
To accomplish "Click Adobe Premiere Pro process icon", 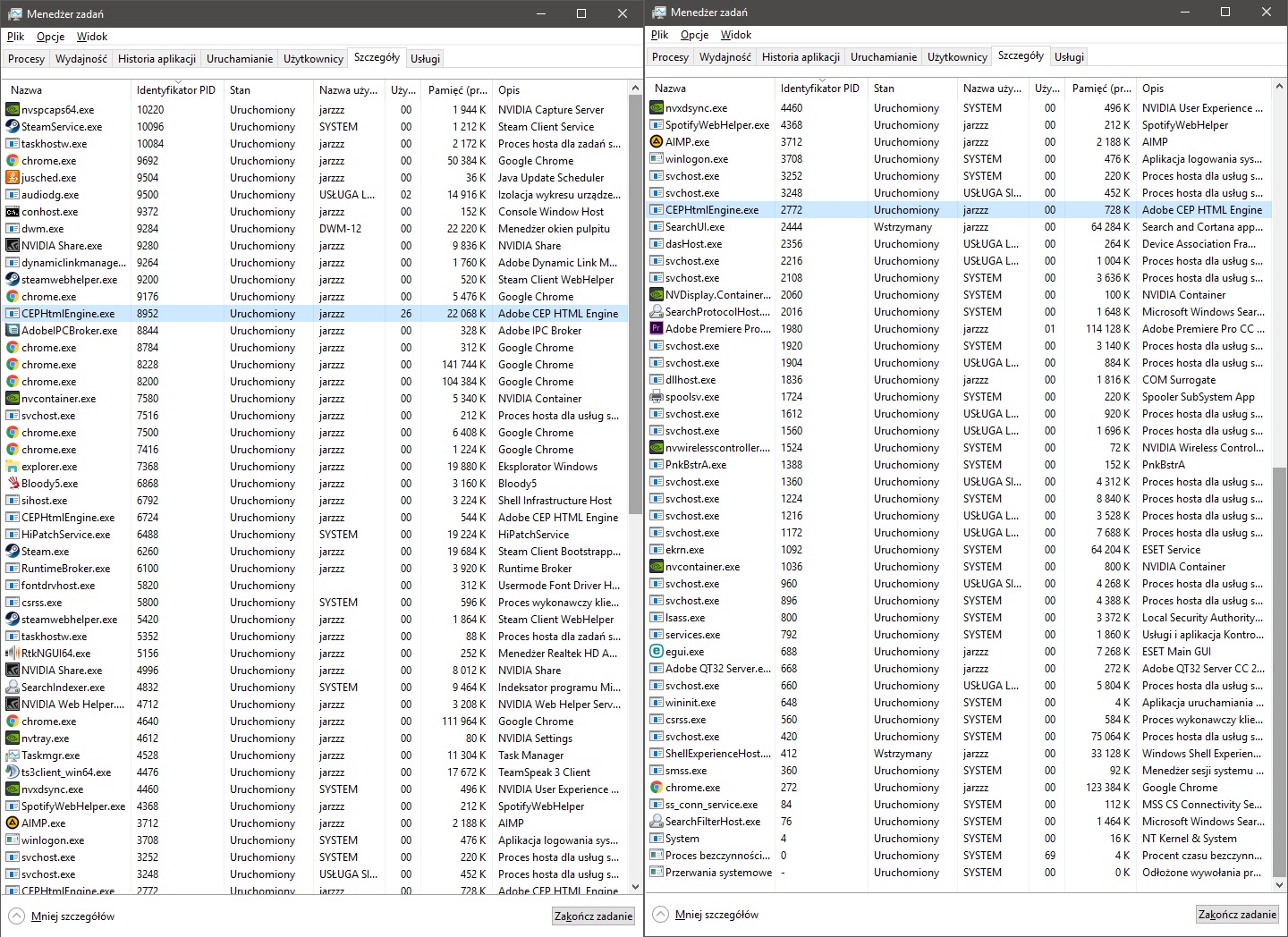I will point(657,329).
